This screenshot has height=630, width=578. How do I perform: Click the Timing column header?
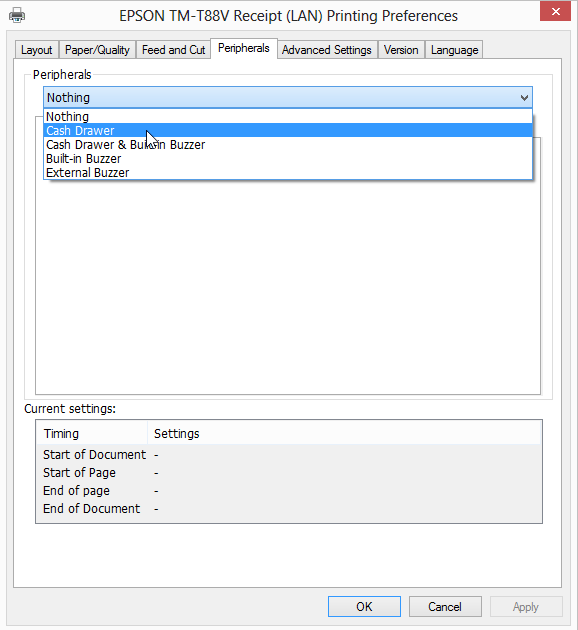[92, 434]
